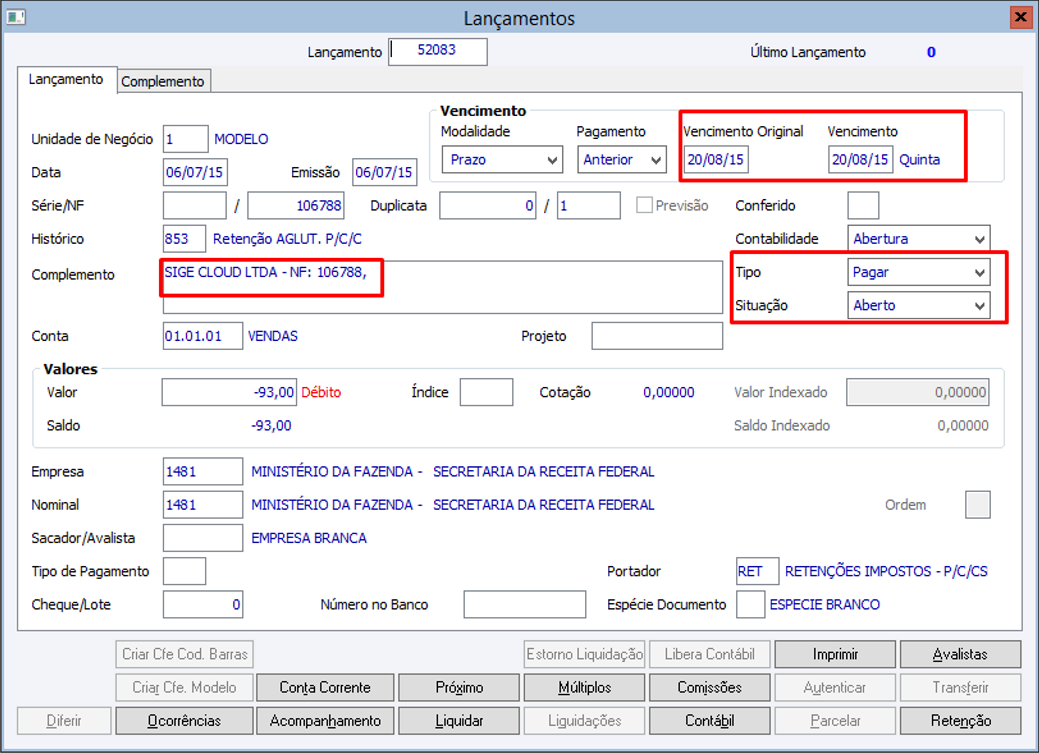Go to Próximo record
This screenshot has width=1039, height=753.
(459, 687)
